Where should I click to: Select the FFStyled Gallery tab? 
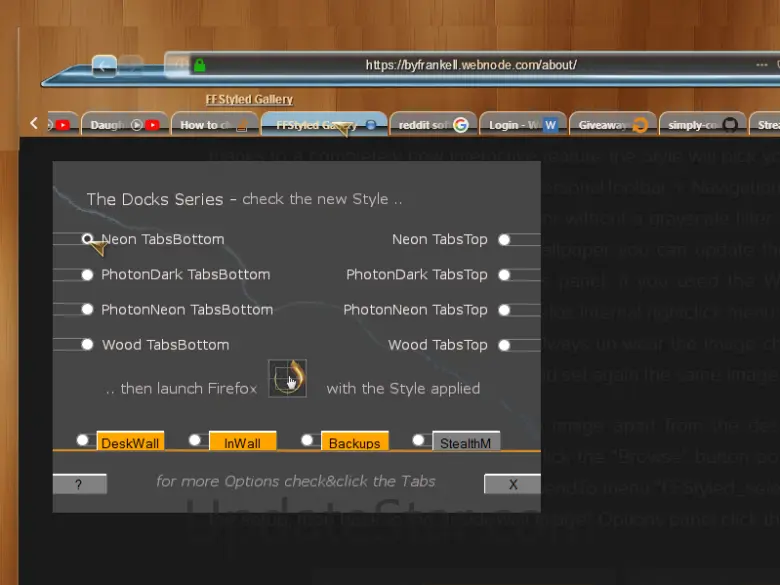click(324, 125)
